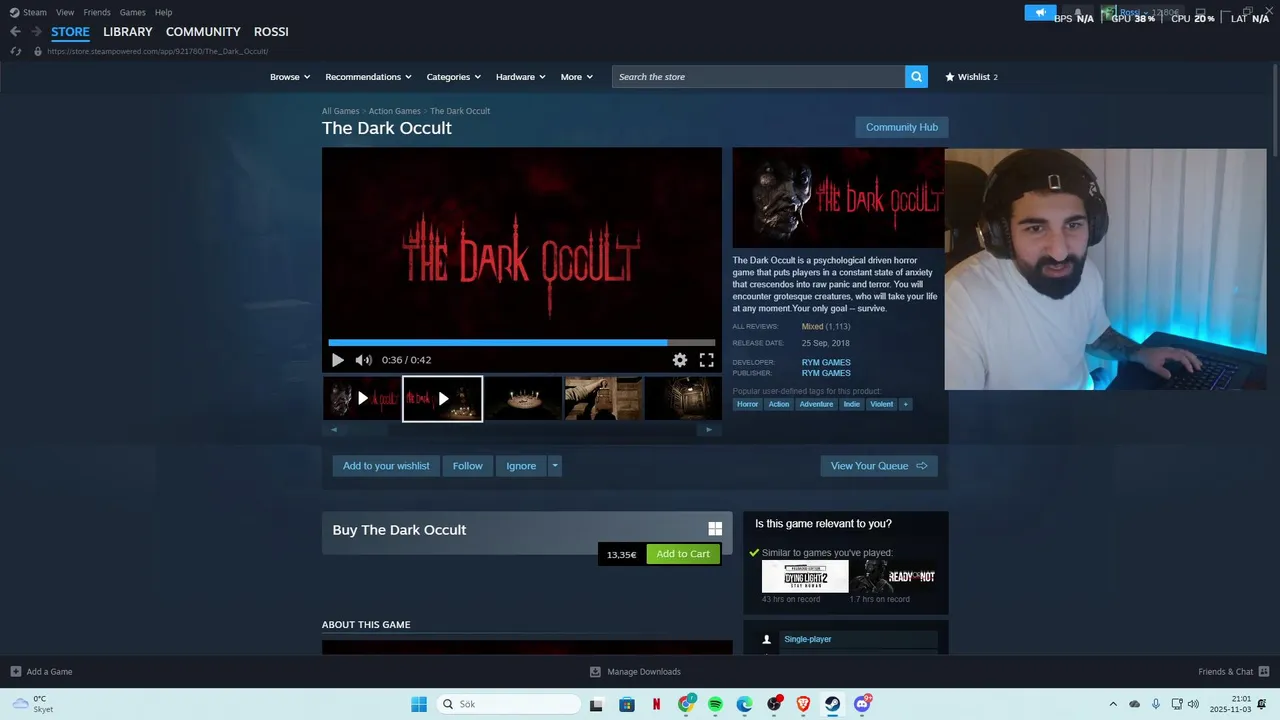Screen dimensions: 1280x720
Task: Open Ready or Not similar game image
Action: [x=893, y=576]
